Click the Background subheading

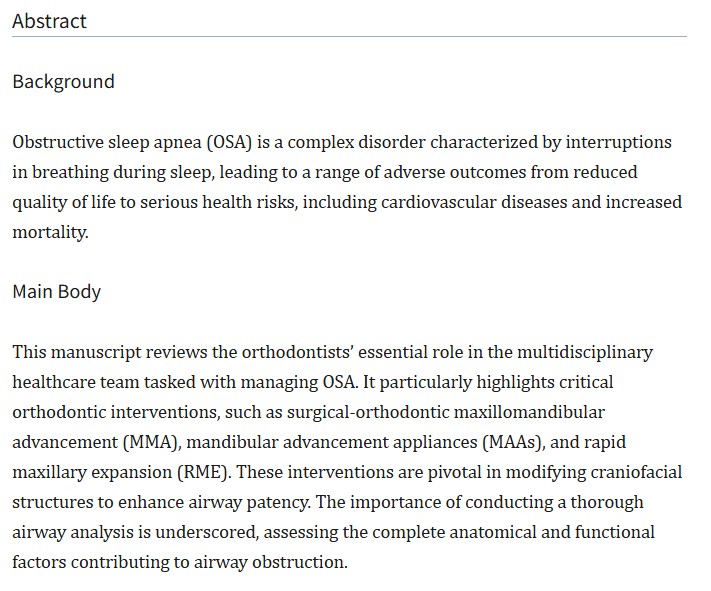(63, 82)
